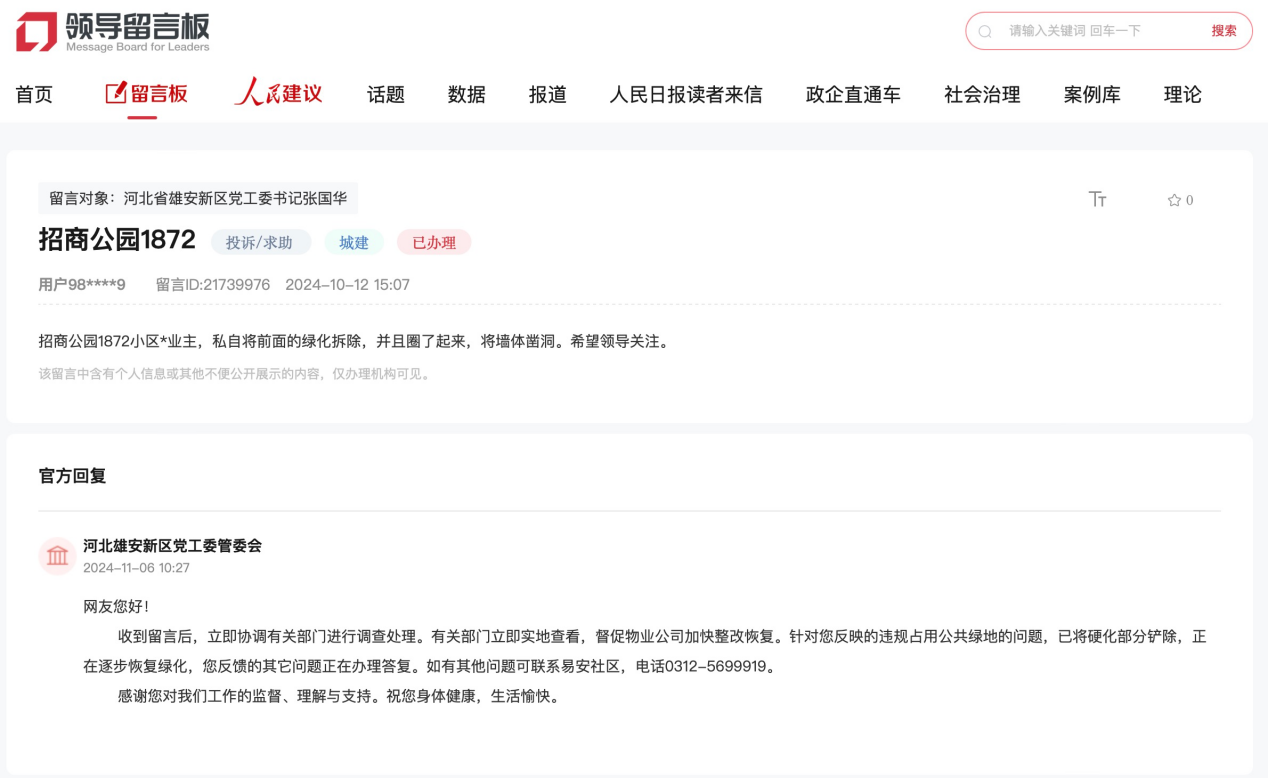The width and height of the screenshot is (1268, 778).
Task: Click the title 招商公园1872
Action: coord(117,240)
